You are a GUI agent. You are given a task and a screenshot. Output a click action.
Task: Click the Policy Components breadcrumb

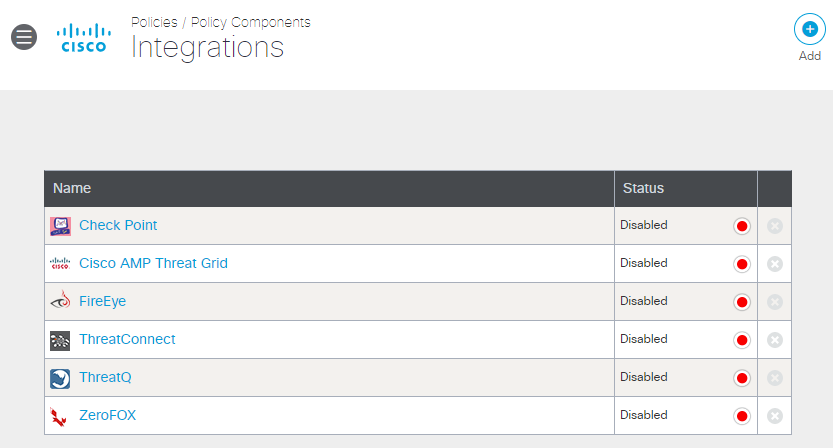point(251,22)
